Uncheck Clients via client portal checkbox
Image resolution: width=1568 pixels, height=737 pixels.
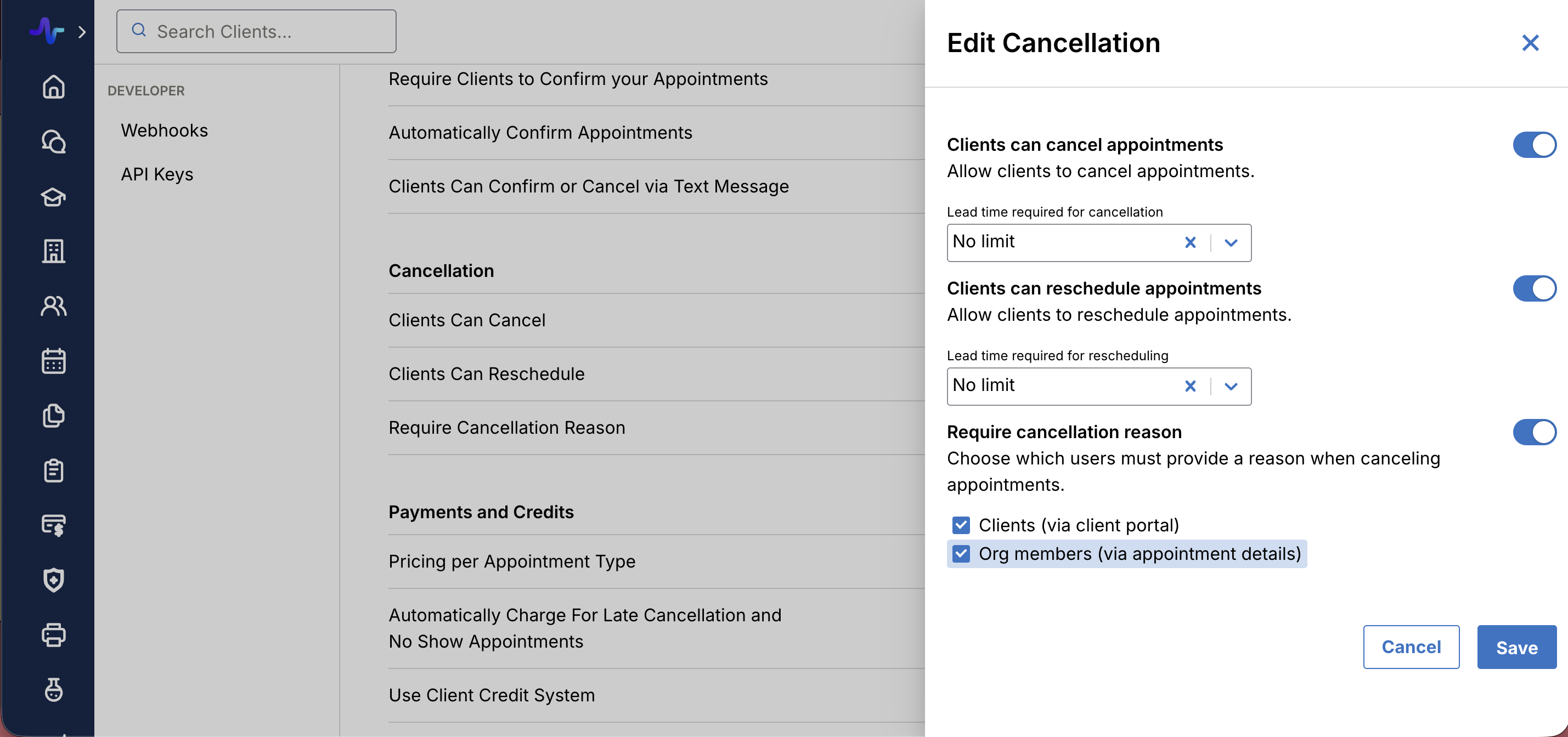tap(961, 525)
